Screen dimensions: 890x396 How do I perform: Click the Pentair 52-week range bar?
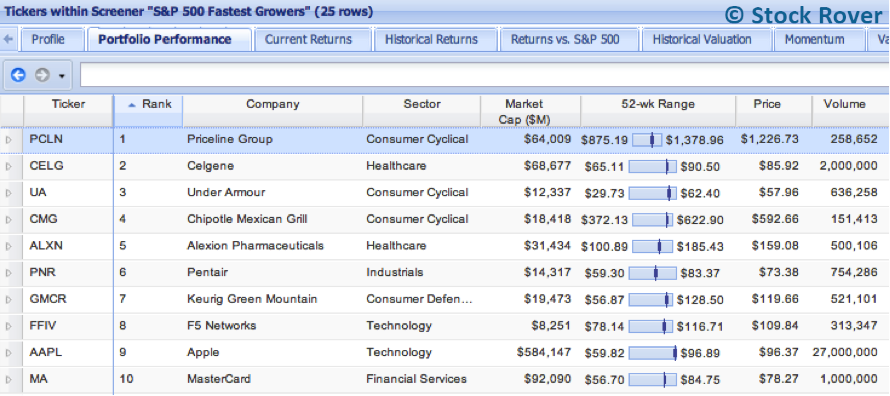[x=653, y=273]
